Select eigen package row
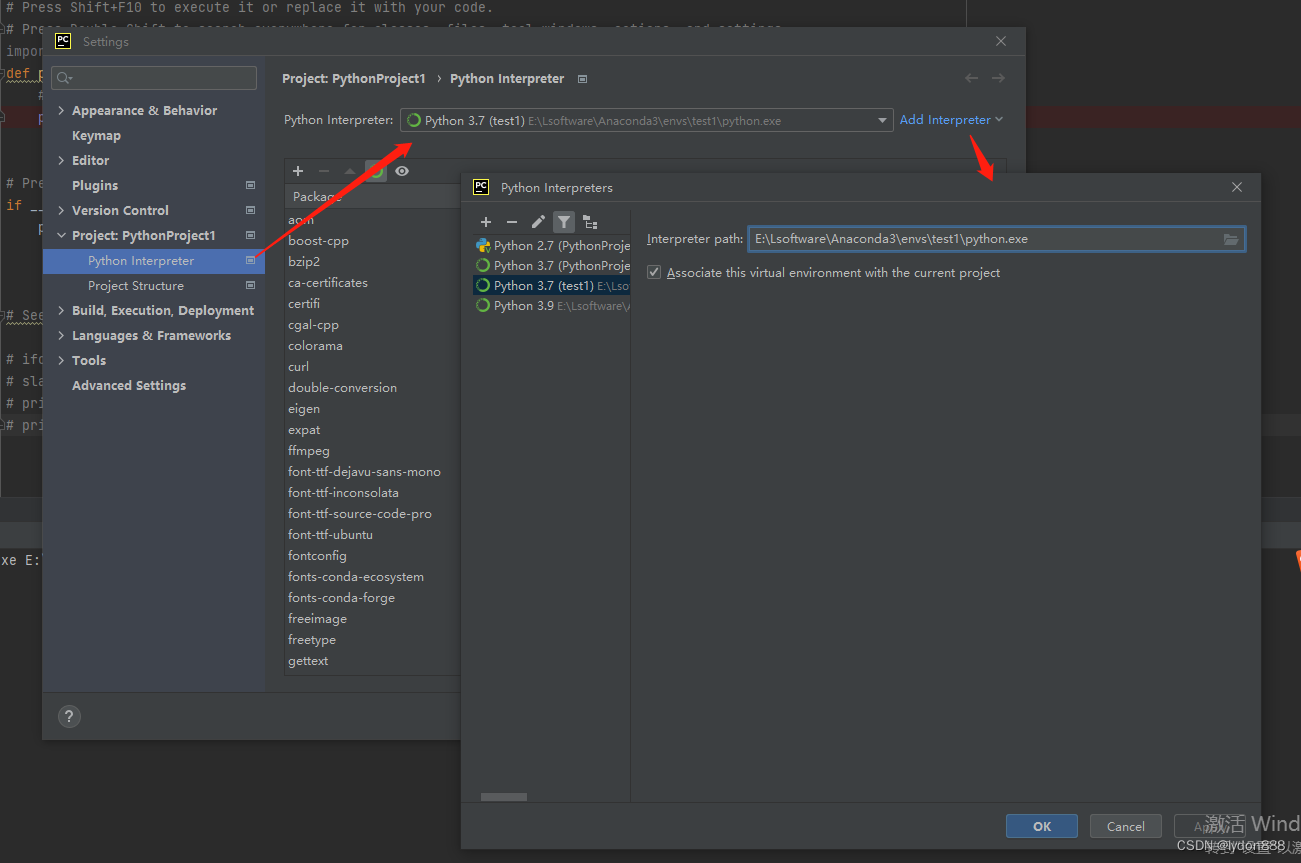The image size is (1301, 863). (373, 409)
